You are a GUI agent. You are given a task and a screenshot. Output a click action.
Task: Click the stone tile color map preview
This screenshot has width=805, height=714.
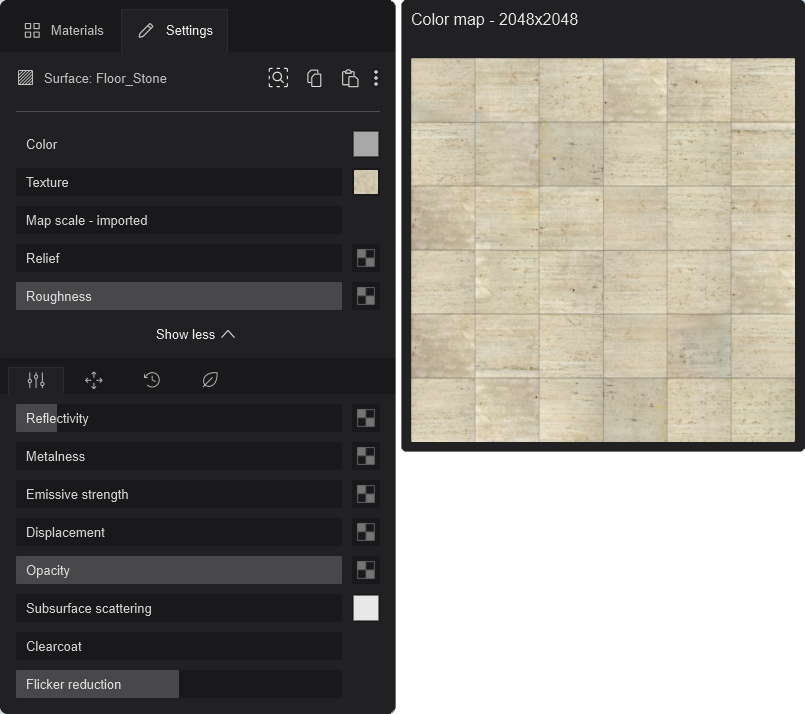point(602,249)
